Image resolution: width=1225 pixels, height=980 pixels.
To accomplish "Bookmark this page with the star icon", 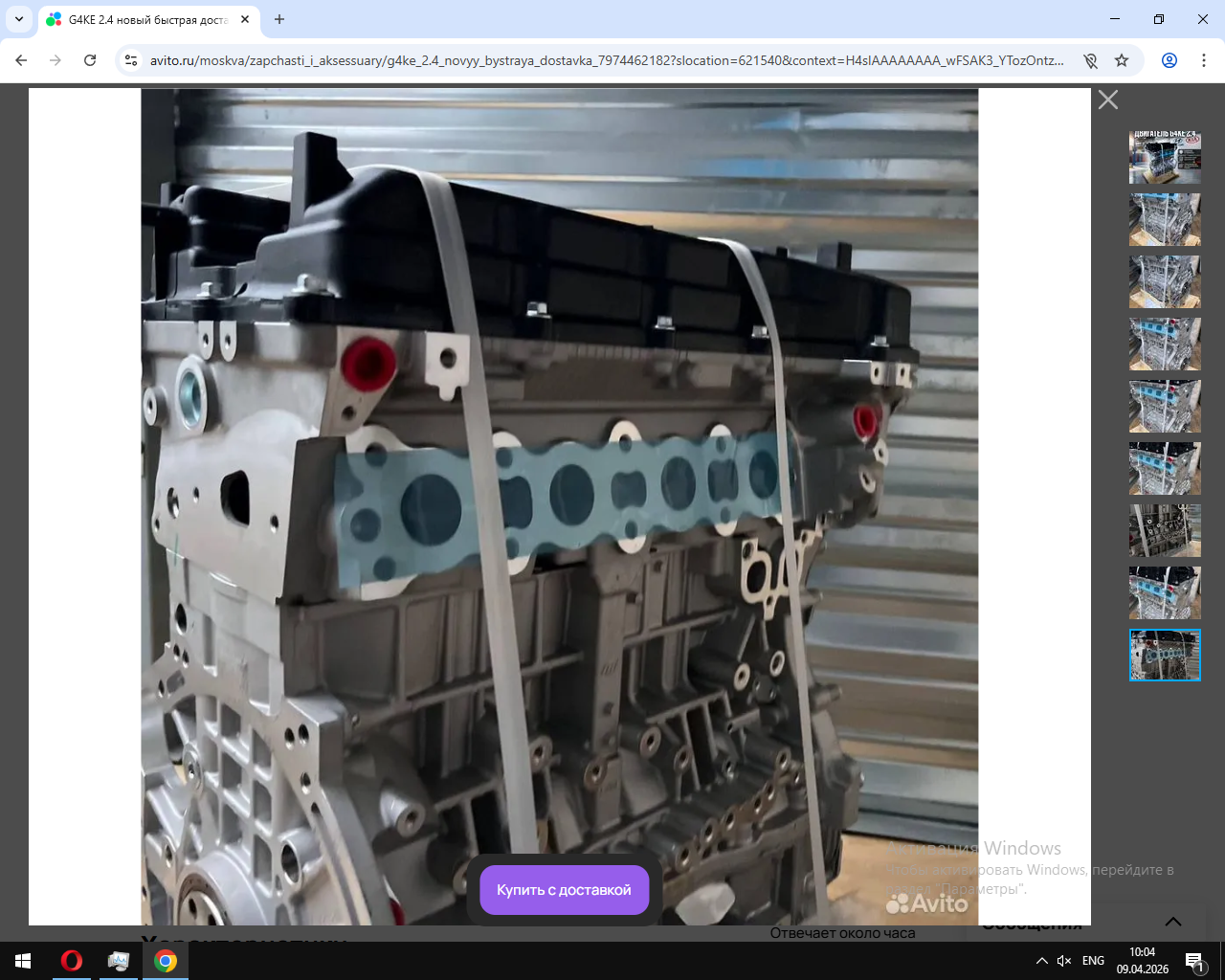I will (1122, 60).
